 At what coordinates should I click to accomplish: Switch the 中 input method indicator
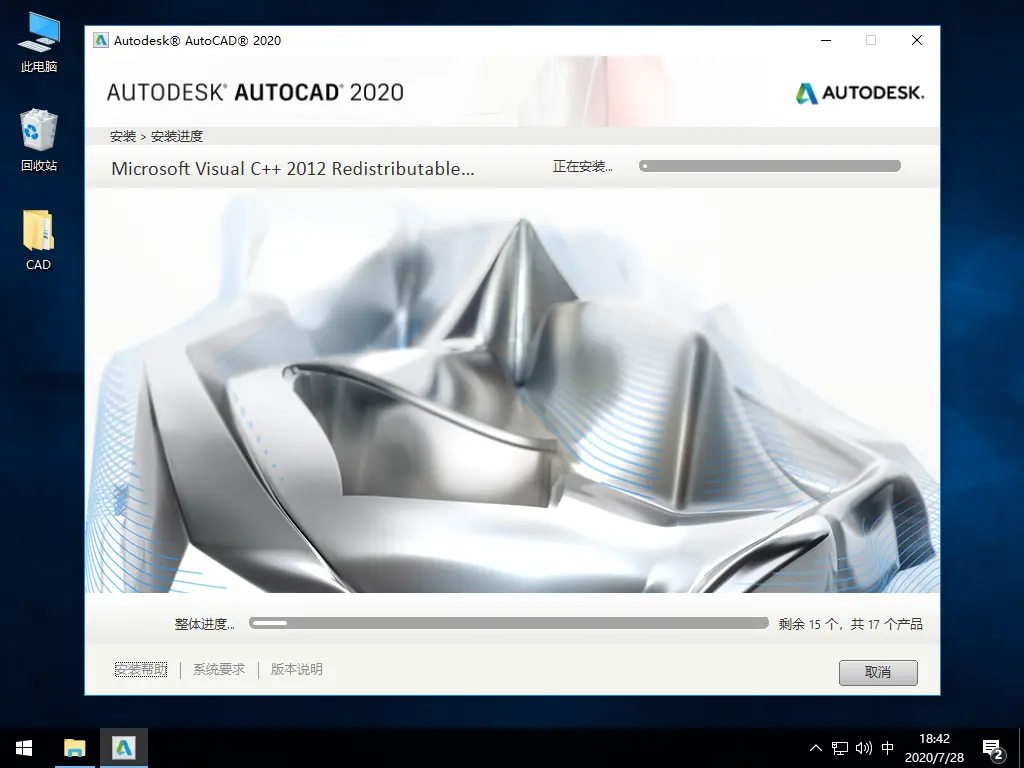coord(888,748)
